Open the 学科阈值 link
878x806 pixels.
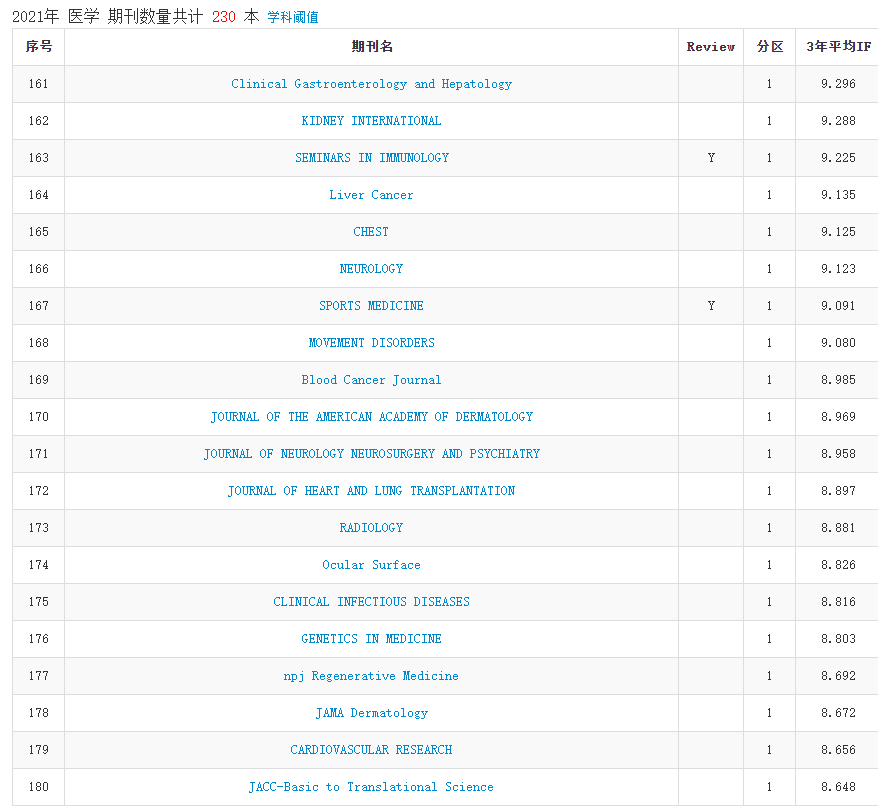point(293,17)
